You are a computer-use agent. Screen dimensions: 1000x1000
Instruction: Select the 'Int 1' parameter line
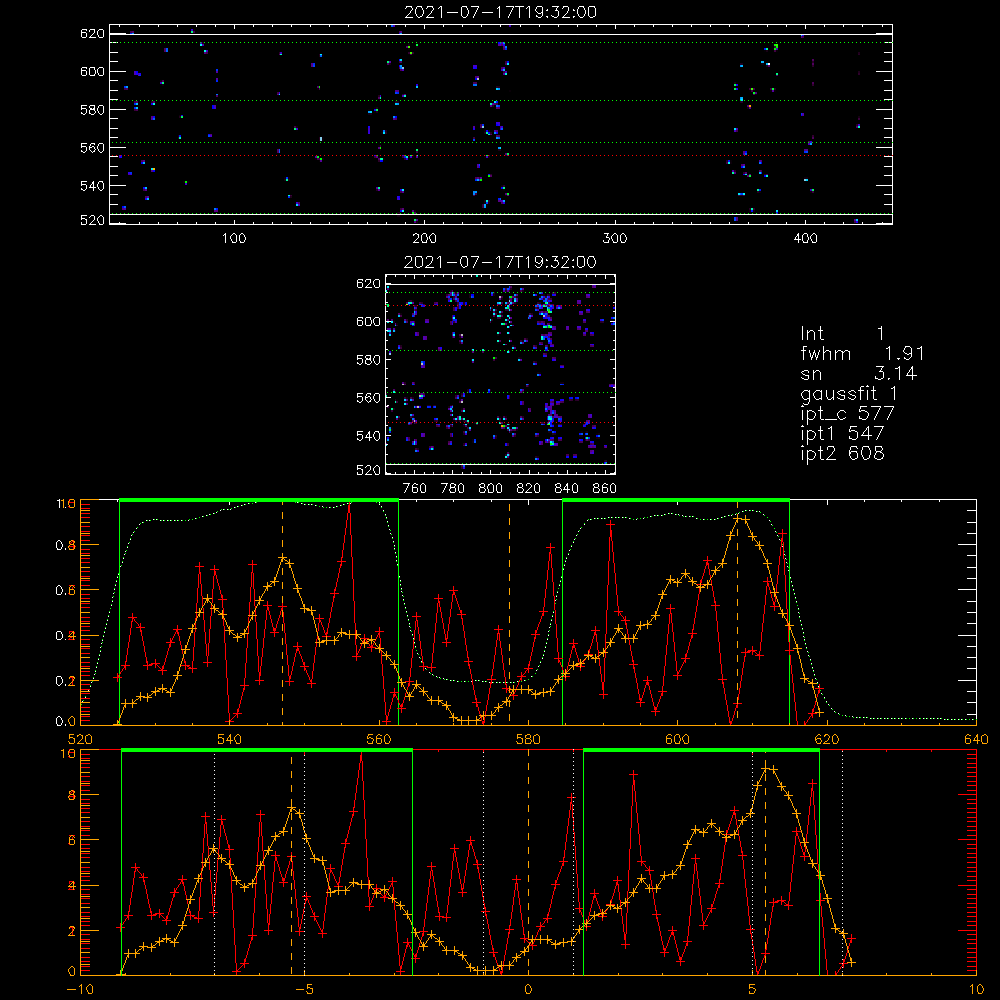(x=842, y=334)
